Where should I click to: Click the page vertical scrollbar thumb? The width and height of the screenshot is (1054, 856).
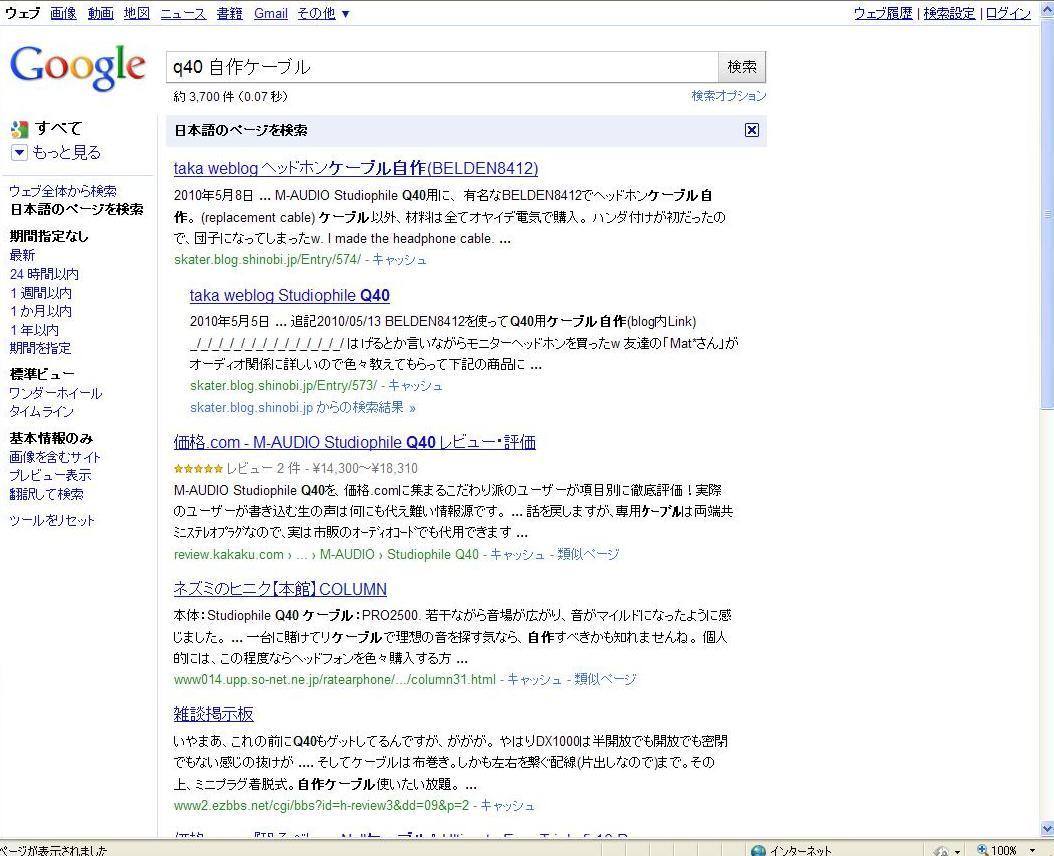pyautogui.click(x=1047, y=215)
